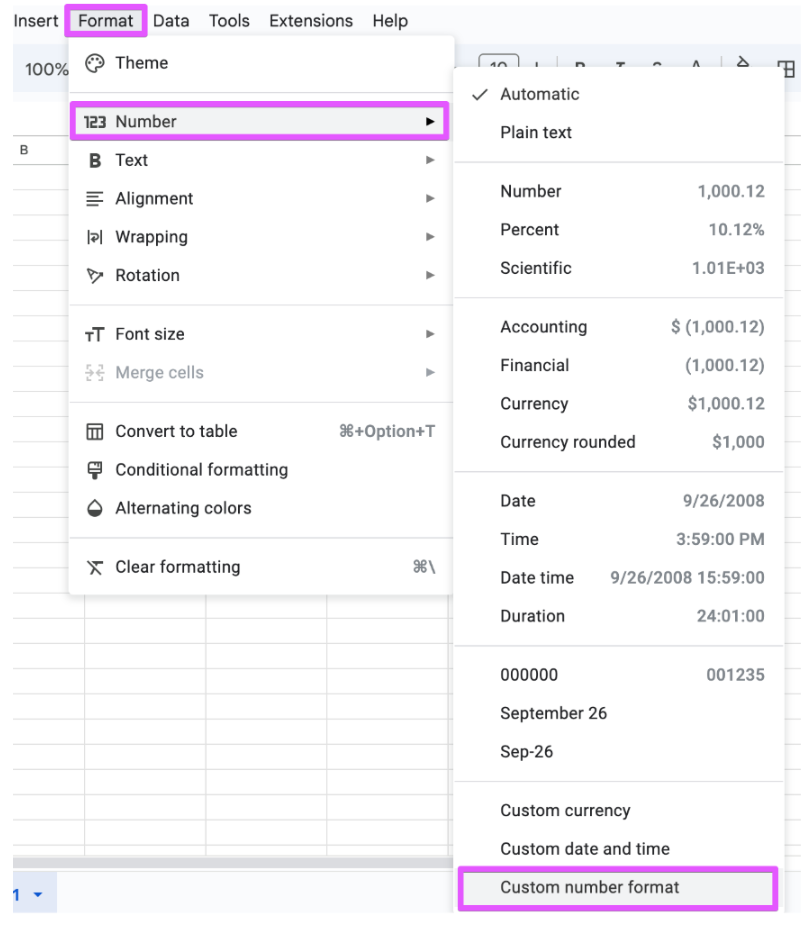This screenshot has width=810, height=925.
Task: Click the Conditional formatting paint roller icon
Action: tap(95, 470)
